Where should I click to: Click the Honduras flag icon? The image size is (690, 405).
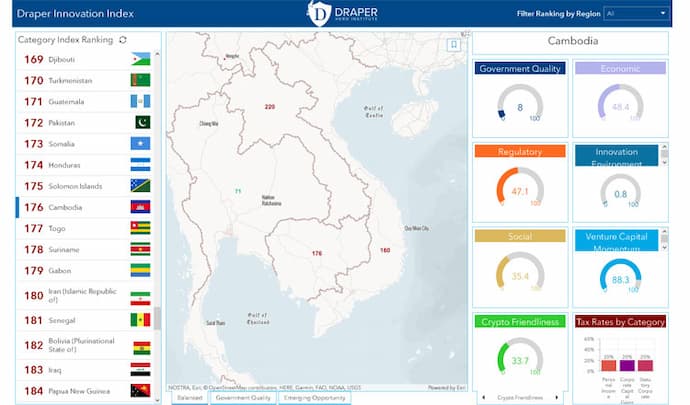(x=140, y=165)
